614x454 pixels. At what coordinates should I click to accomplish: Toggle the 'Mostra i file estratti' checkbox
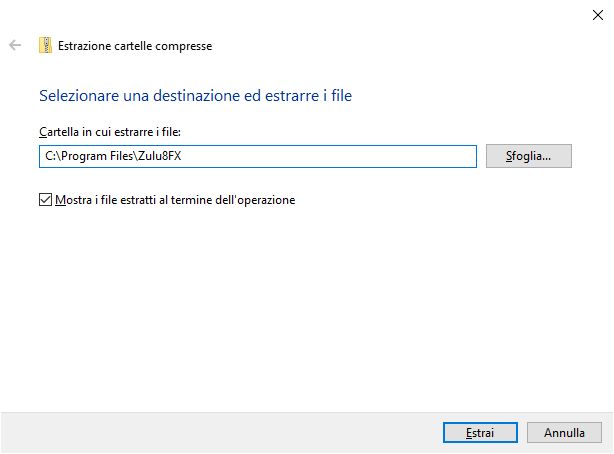pos(44,199)
